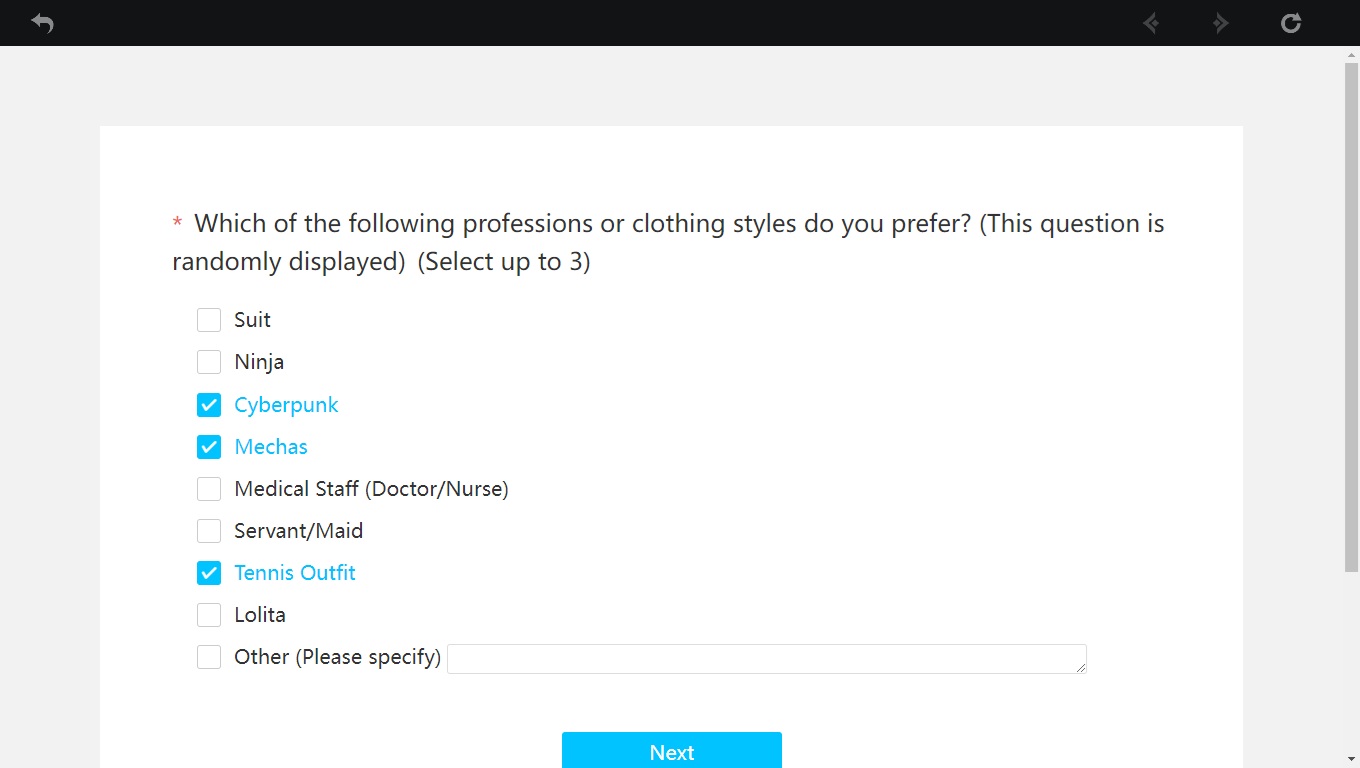The image size is (1360, 768).
Task: Tick Medical Staff (Doctor/Nurse) checkbox
Action: click(209, 489)
